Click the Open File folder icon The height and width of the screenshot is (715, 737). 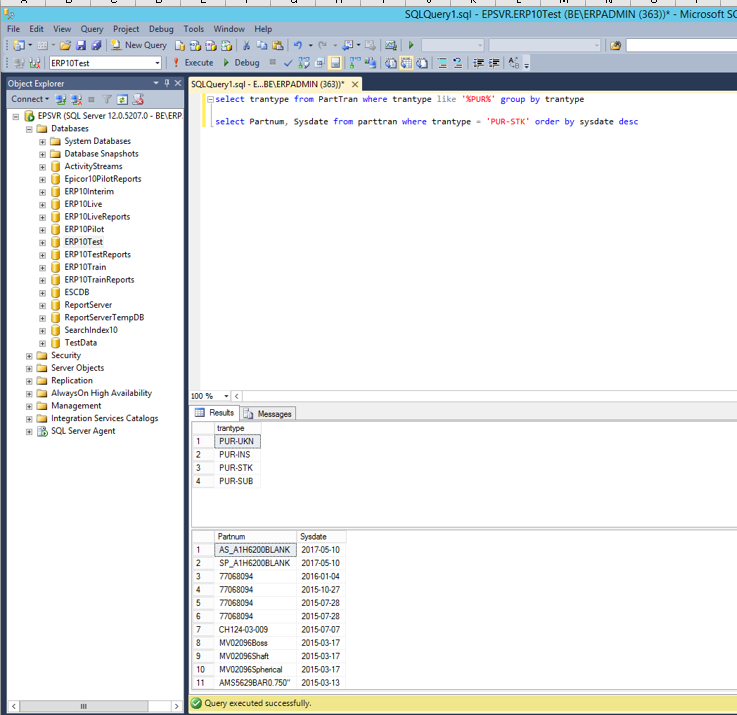pyautogui.click(x=65, y=45)
